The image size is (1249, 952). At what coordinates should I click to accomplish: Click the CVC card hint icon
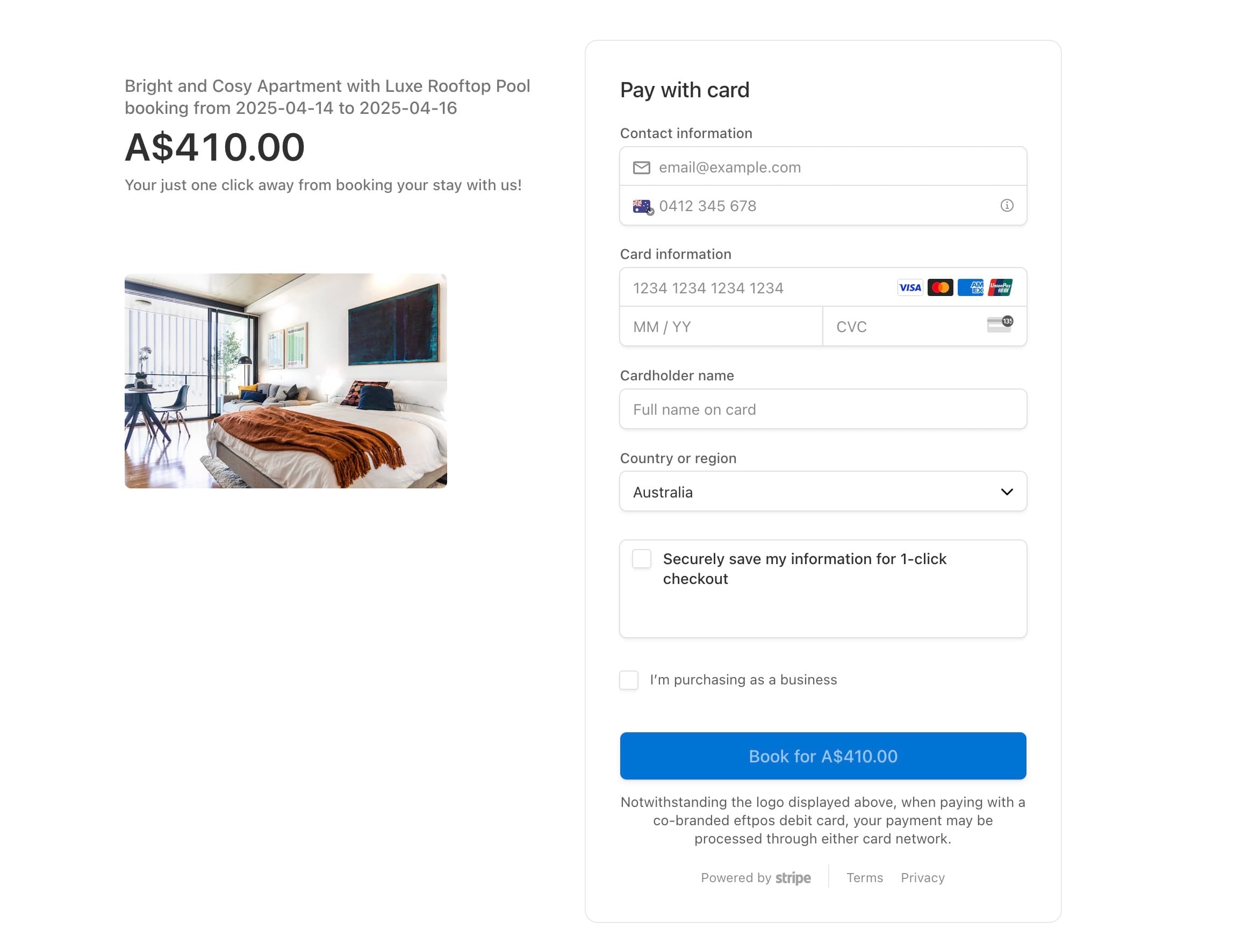(1000, 324)
